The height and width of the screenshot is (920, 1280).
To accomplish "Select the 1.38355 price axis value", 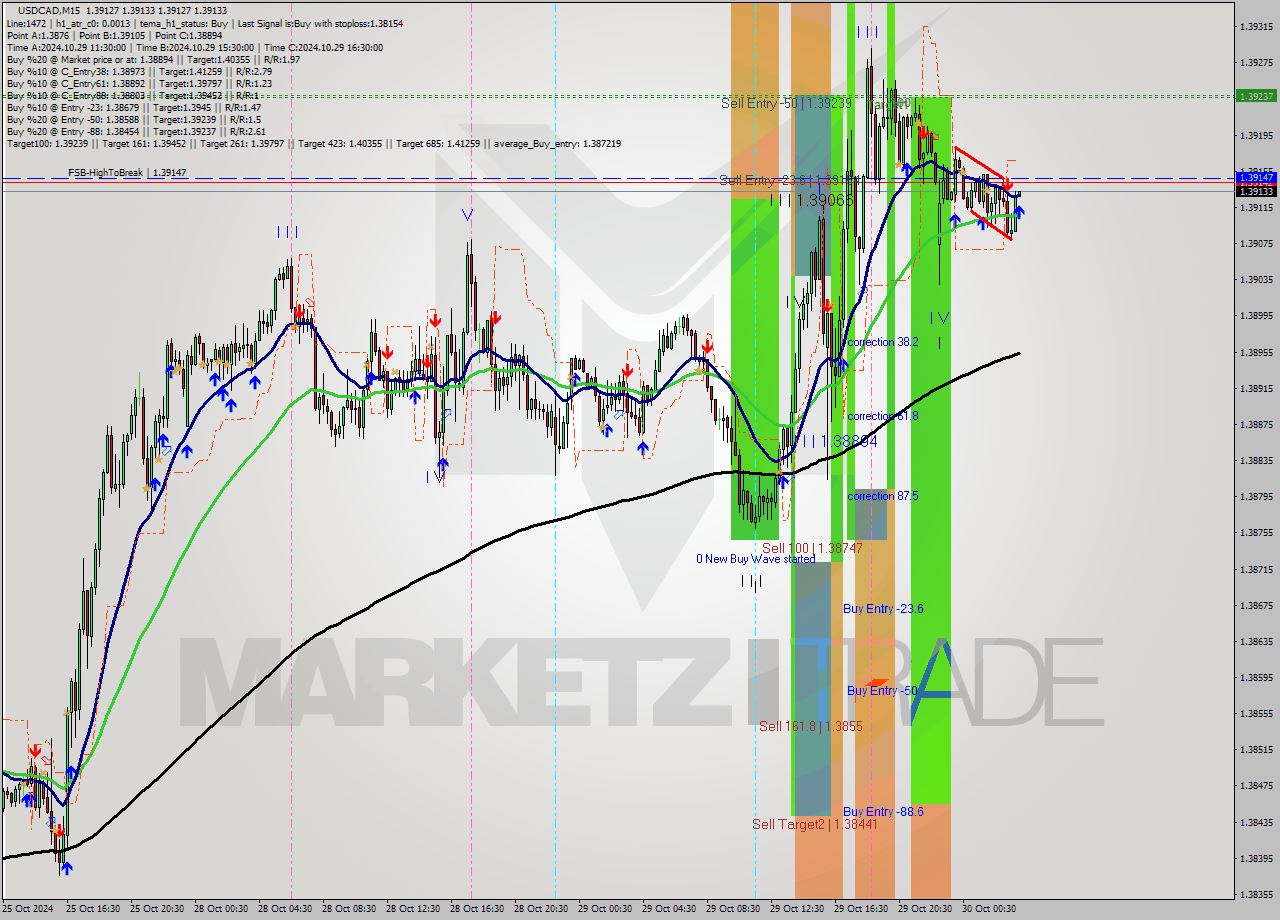I will (x=1257, y=894).
